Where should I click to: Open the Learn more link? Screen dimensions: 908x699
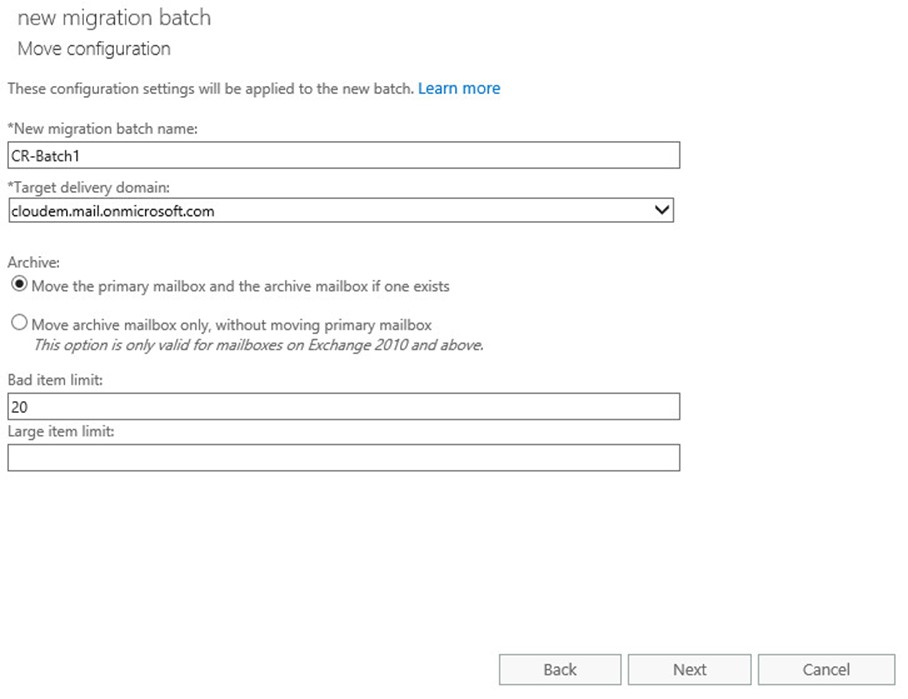tap(459, 89)
